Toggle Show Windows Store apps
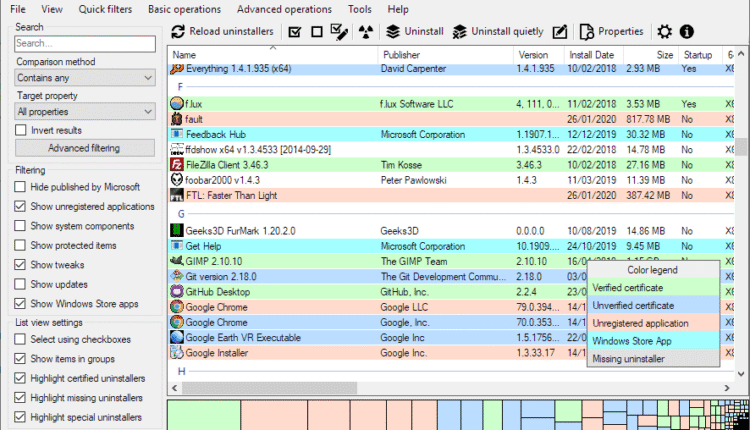Image resolution: width=750 pixels, height=430 pixels. click(x=20, y=303)
